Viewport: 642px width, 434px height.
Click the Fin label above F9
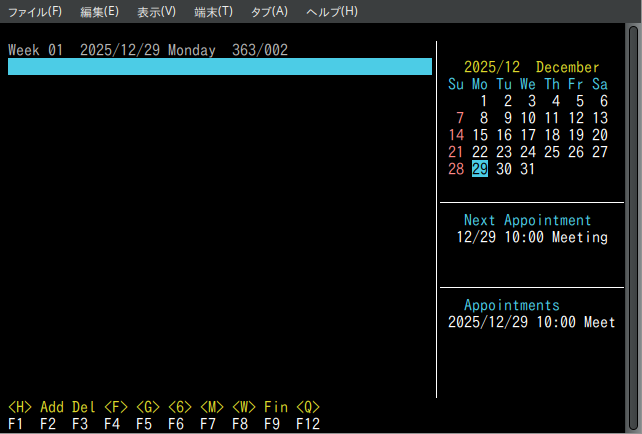click(x=276, y=408)
